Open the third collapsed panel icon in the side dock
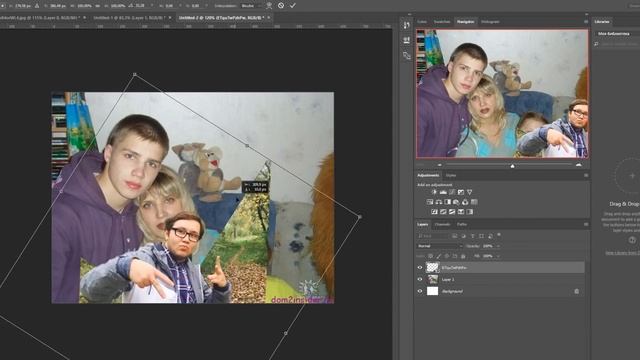The height and width of the screenshot is (360, 640). (x=407, y=56)
